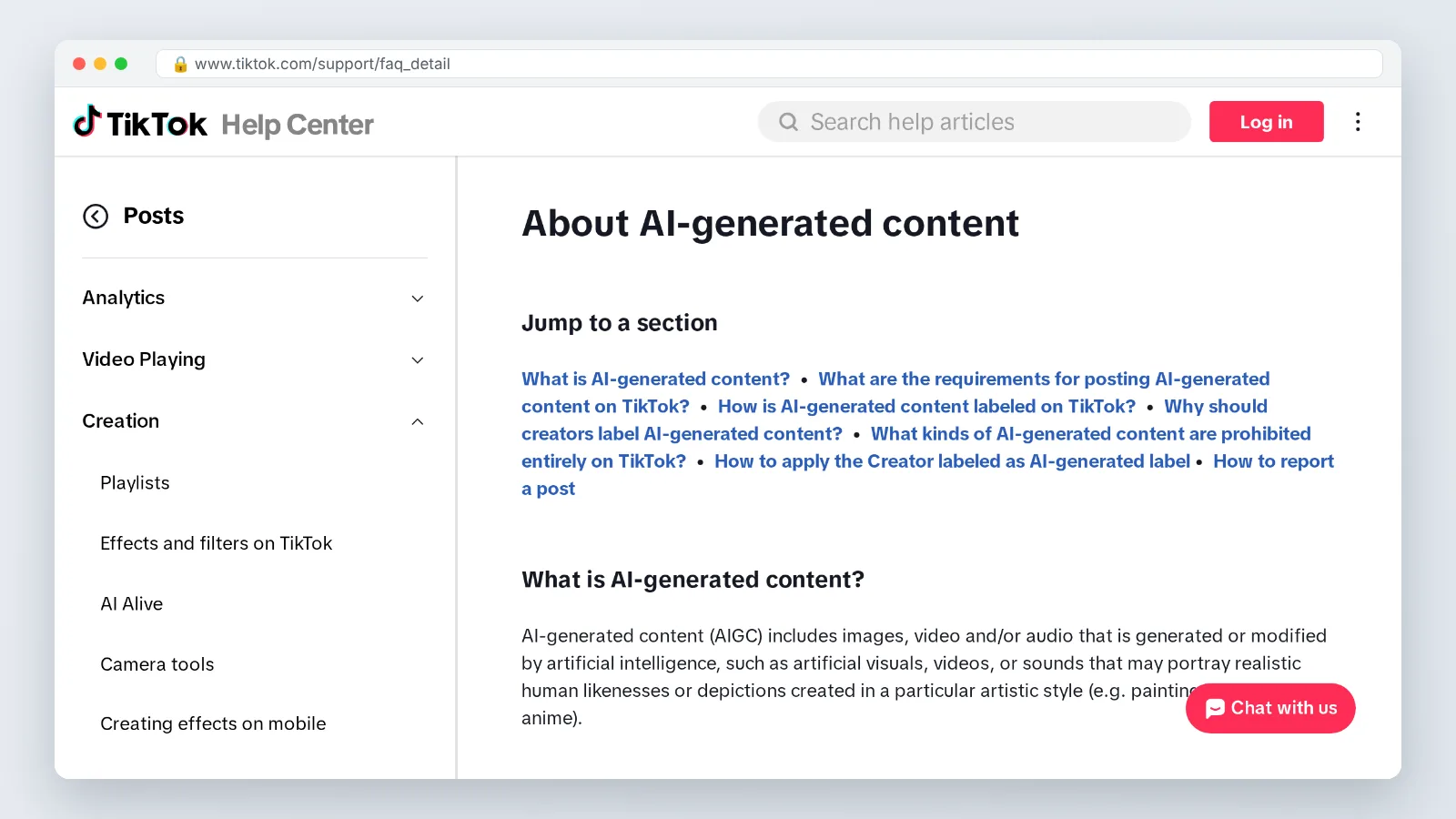The height and width of the screenshot is (819, 1456).
Task: Click the About AI-generated content heading
Action: click(x=770, y=225)
